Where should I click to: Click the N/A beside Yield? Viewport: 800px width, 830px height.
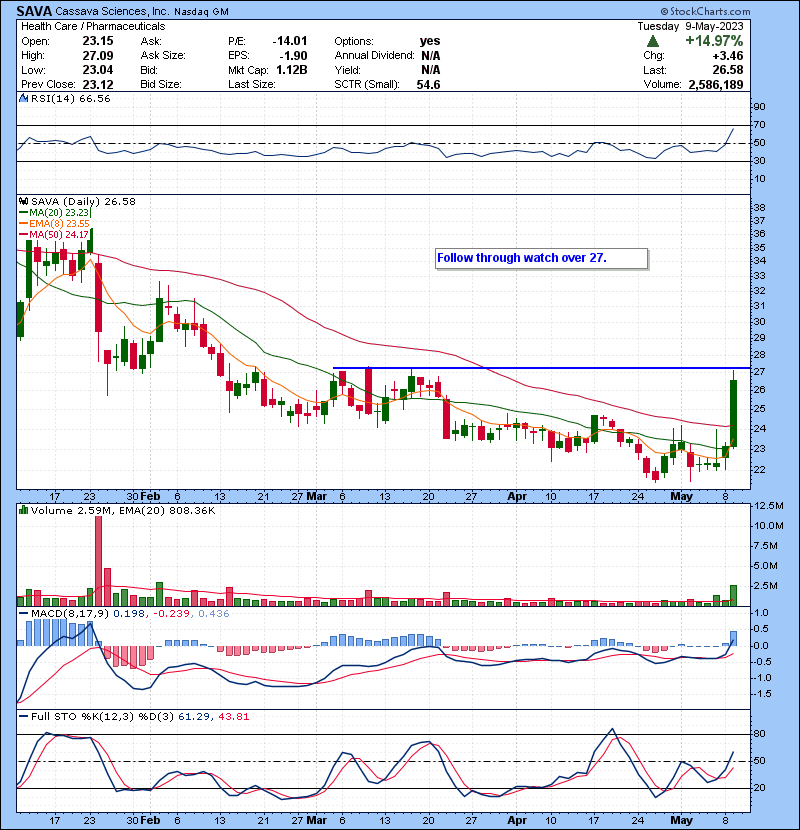pos(431,70)
